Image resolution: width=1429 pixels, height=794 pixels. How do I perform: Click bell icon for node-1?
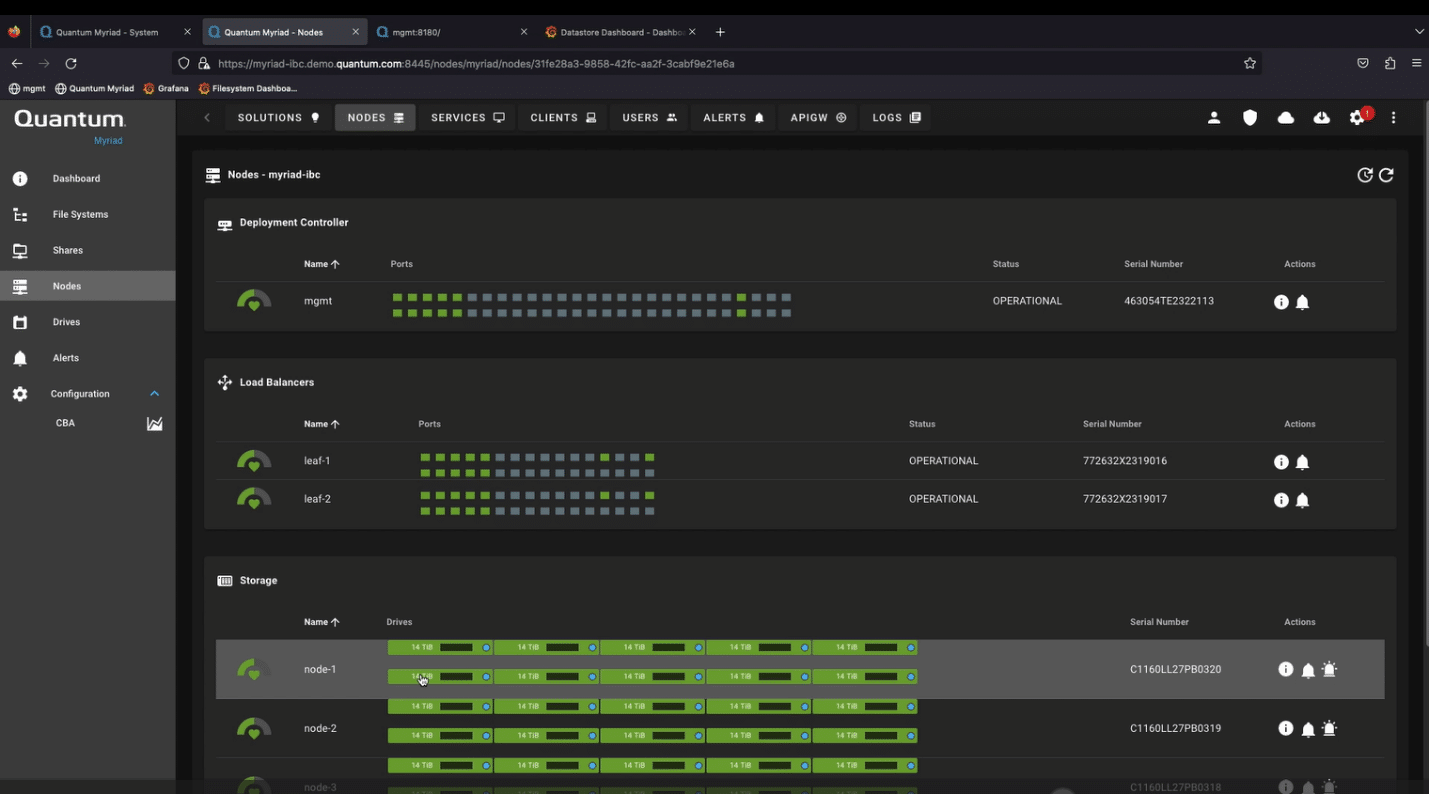[x=1308, y=670]
